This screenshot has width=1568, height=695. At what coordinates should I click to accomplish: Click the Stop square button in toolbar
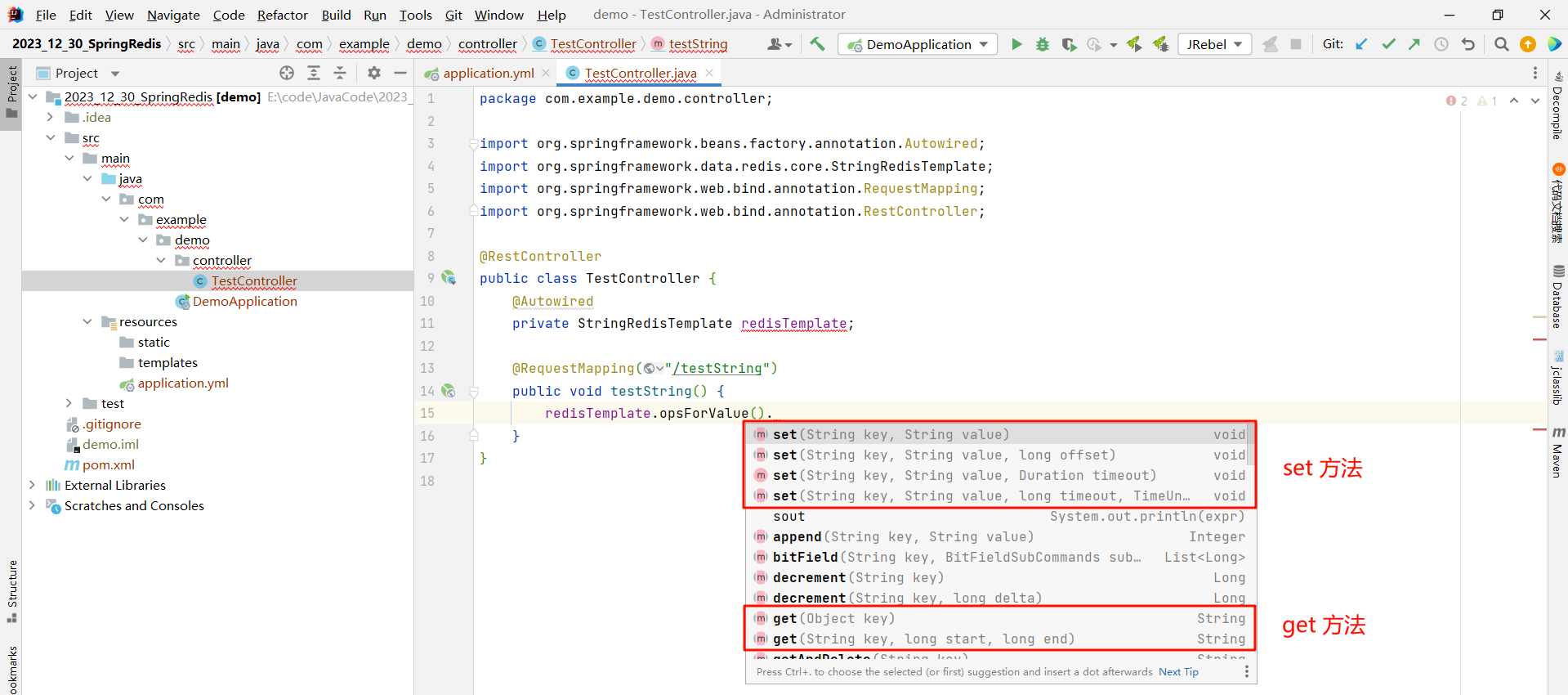pyautogui.click(x=1296, y=44)
